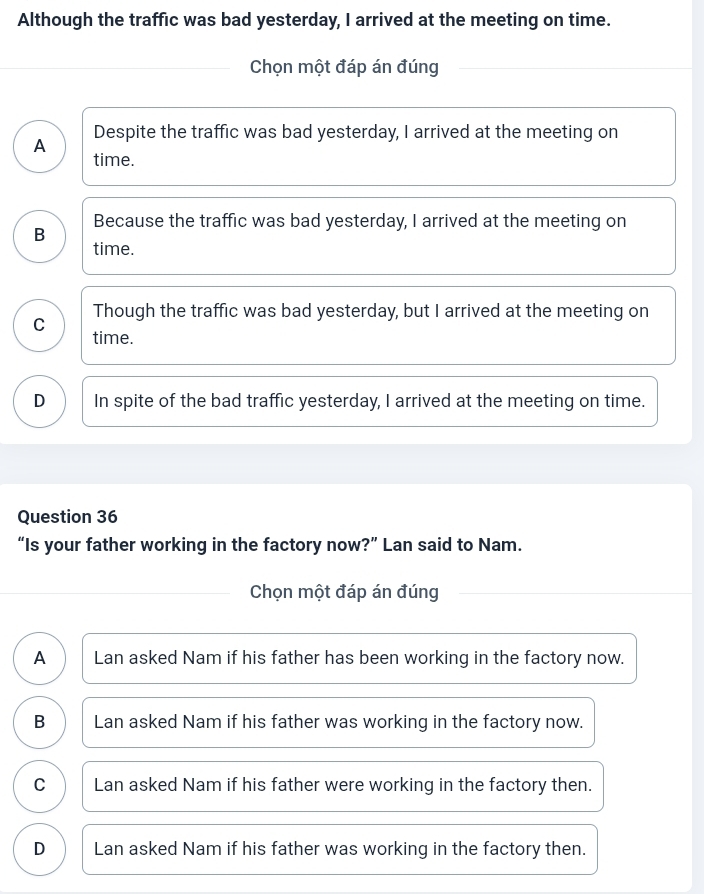704x894 pixels.
Task: Choose answer 'Despite the traffic was bad yesterday'
Action: pos(379,147)
